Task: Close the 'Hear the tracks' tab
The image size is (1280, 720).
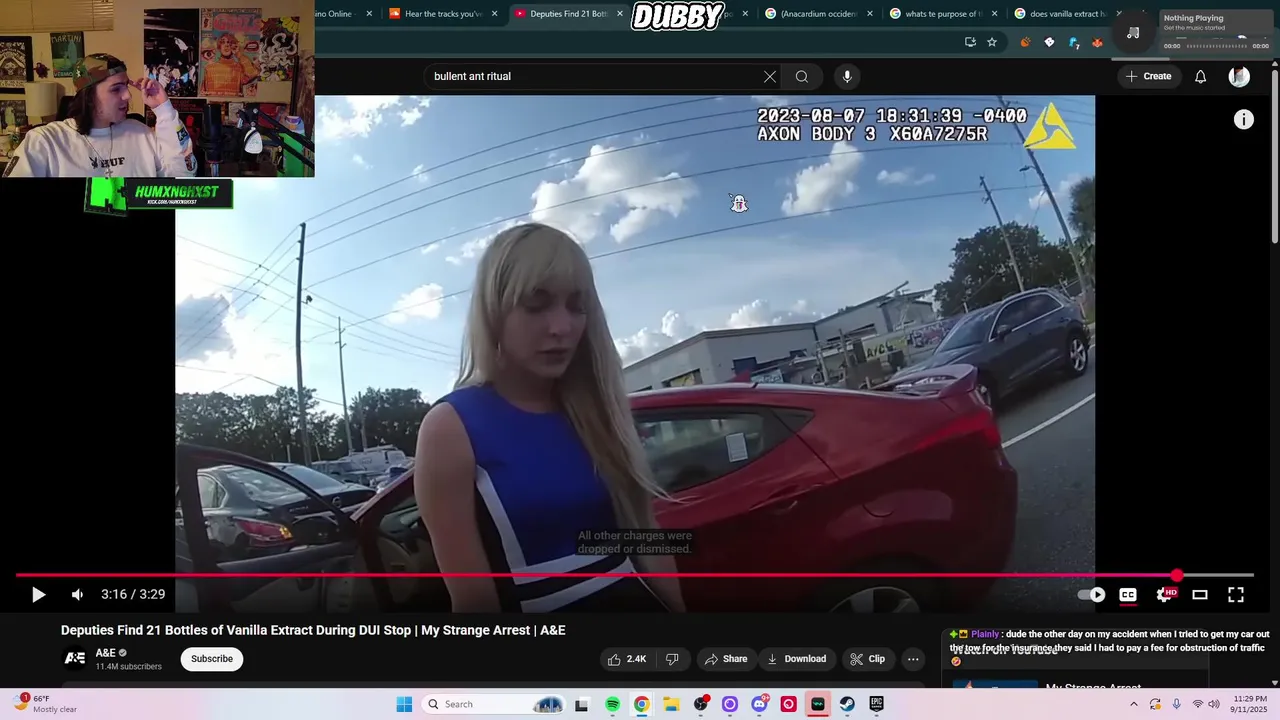Action: point(494,14)
